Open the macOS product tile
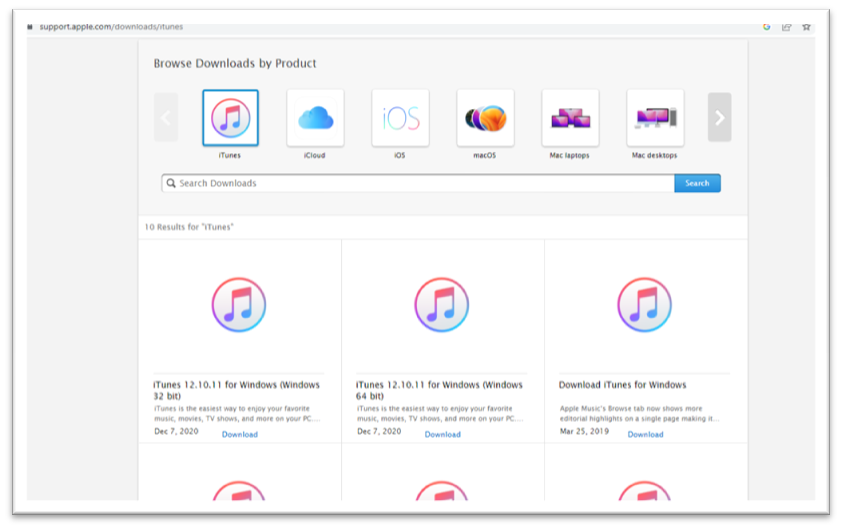 485,118
